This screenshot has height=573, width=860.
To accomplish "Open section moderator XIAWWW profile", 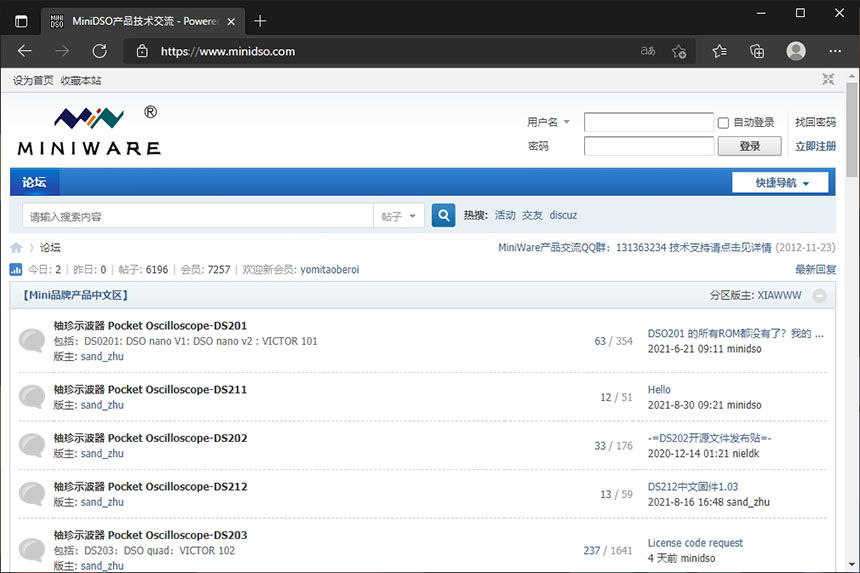I will (x=779, y=296).
